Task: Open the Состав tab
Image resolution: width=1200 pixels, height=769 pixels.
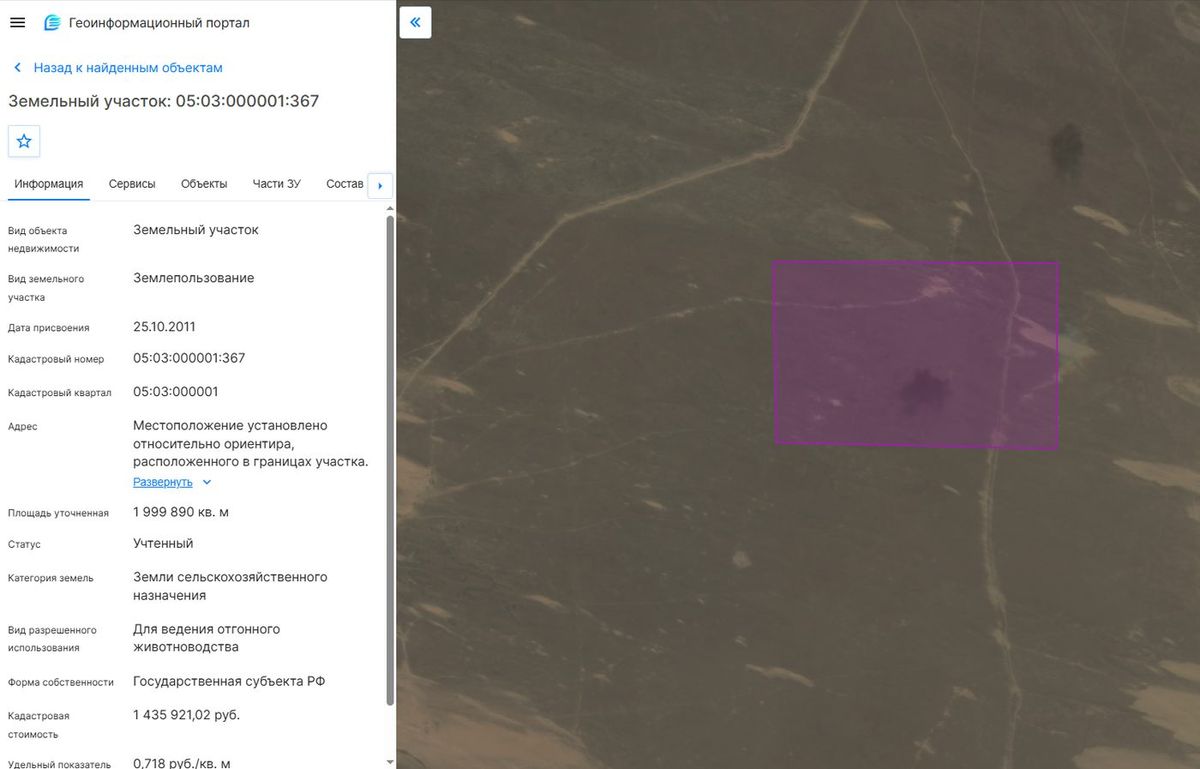Action: pyautogui.click(x=345, y=184)
